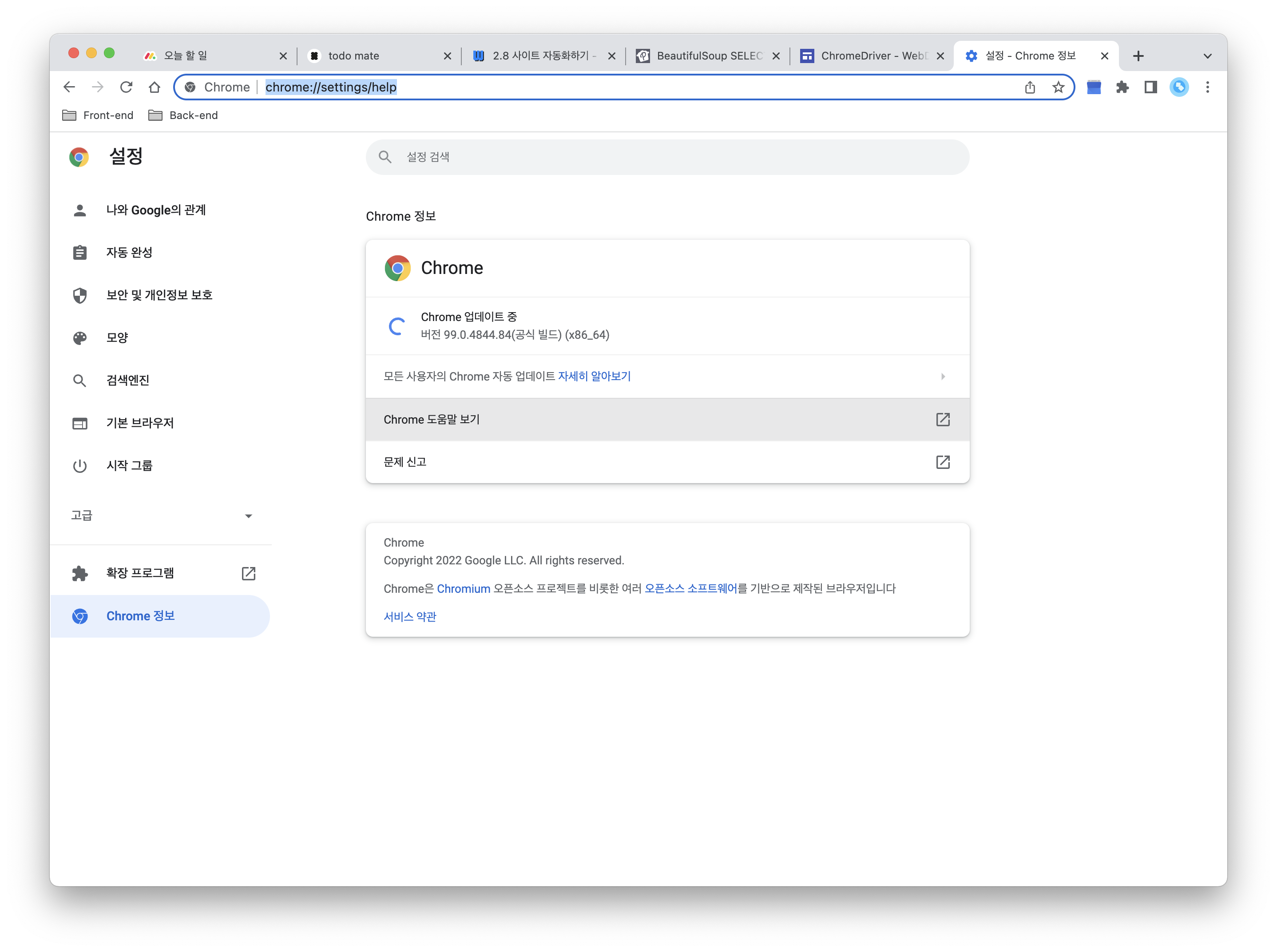Open the Back-end bookmarks folder
The width and height of the screenshot is (1277, 952).
click(183, 115)
